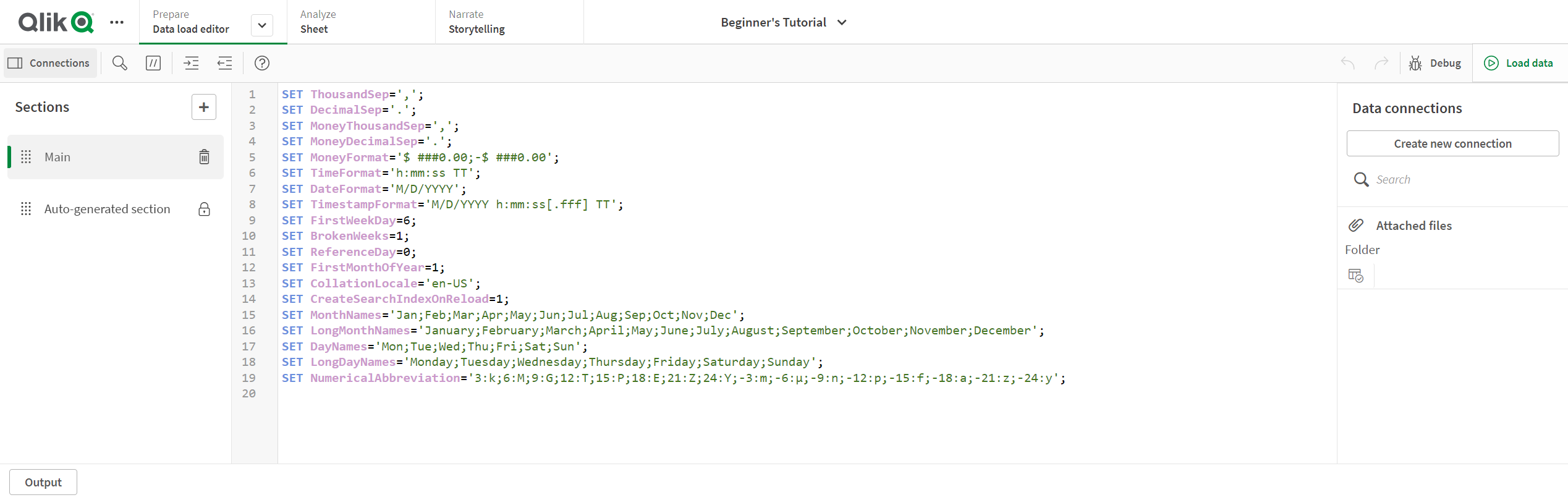Click the CollationLocale line
1568x500 pixels.
(381, 284)
